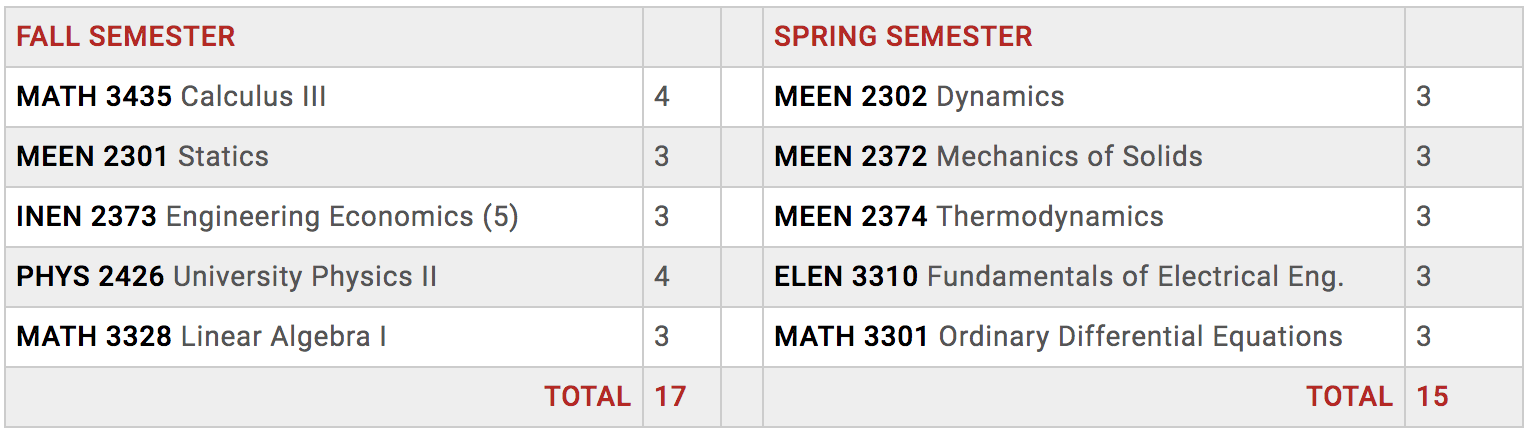Click the Fall semester TOTAL label
The height and width of the screenshot is (434, 1528).
click(587, 397)
